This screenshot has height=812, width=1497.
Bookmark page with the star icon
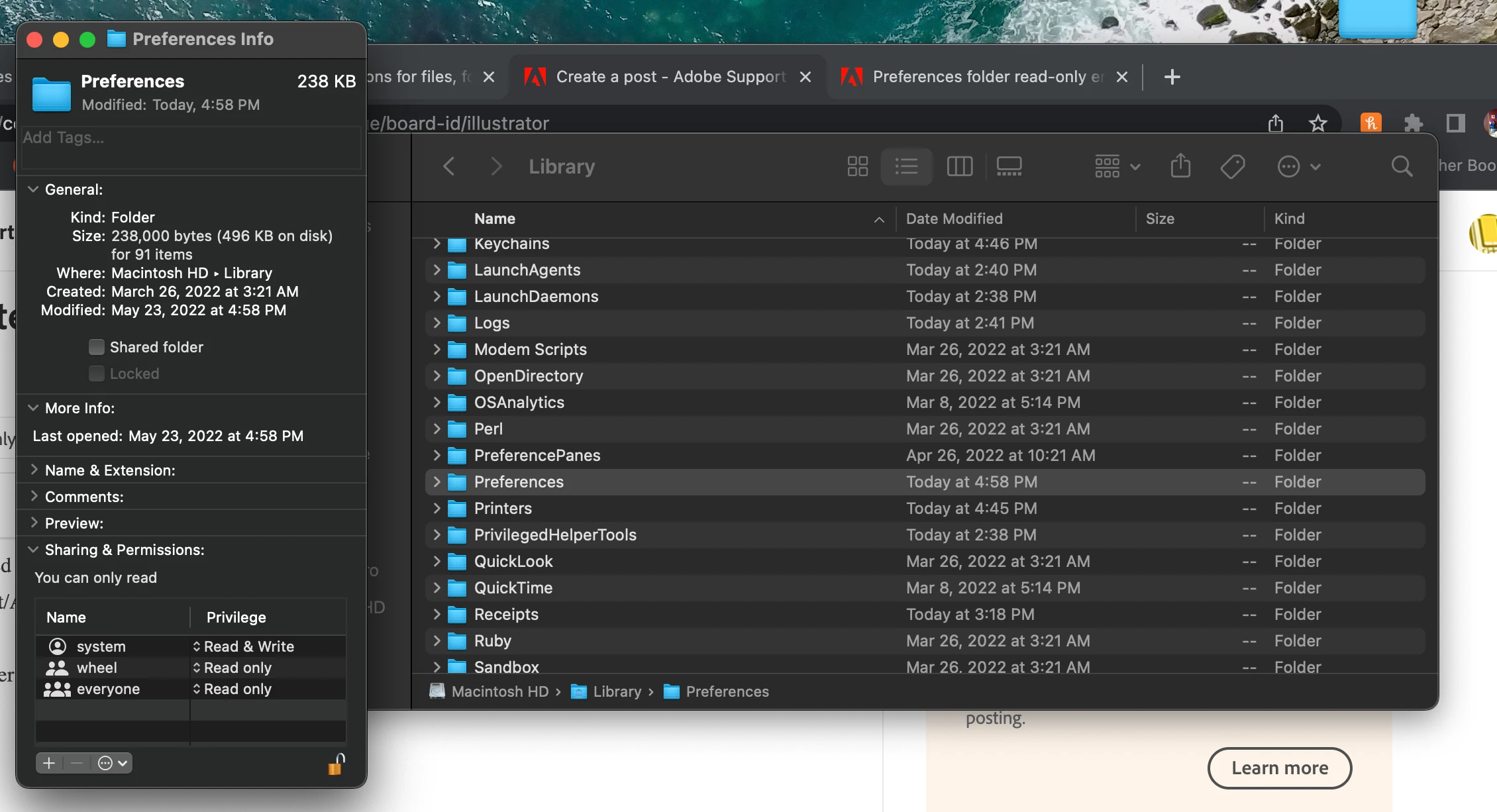coord(1317,123)
